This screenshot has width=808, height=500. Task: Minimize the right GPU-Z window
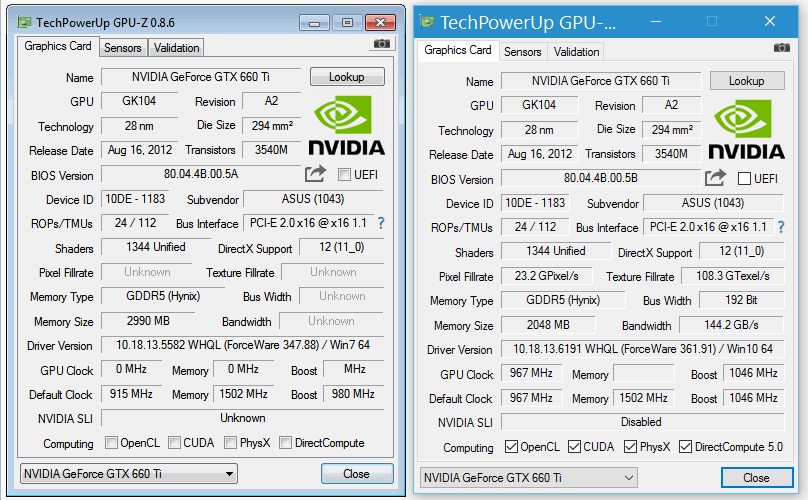(656, 22)
